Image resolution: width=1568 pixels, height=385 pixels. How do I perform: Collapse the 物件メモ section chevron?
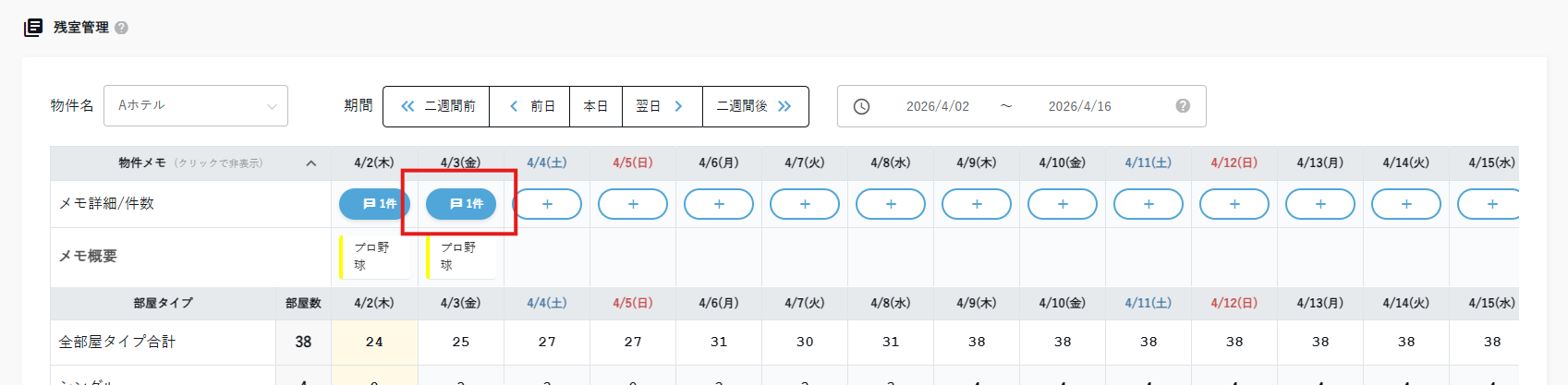tap(311, 163)
